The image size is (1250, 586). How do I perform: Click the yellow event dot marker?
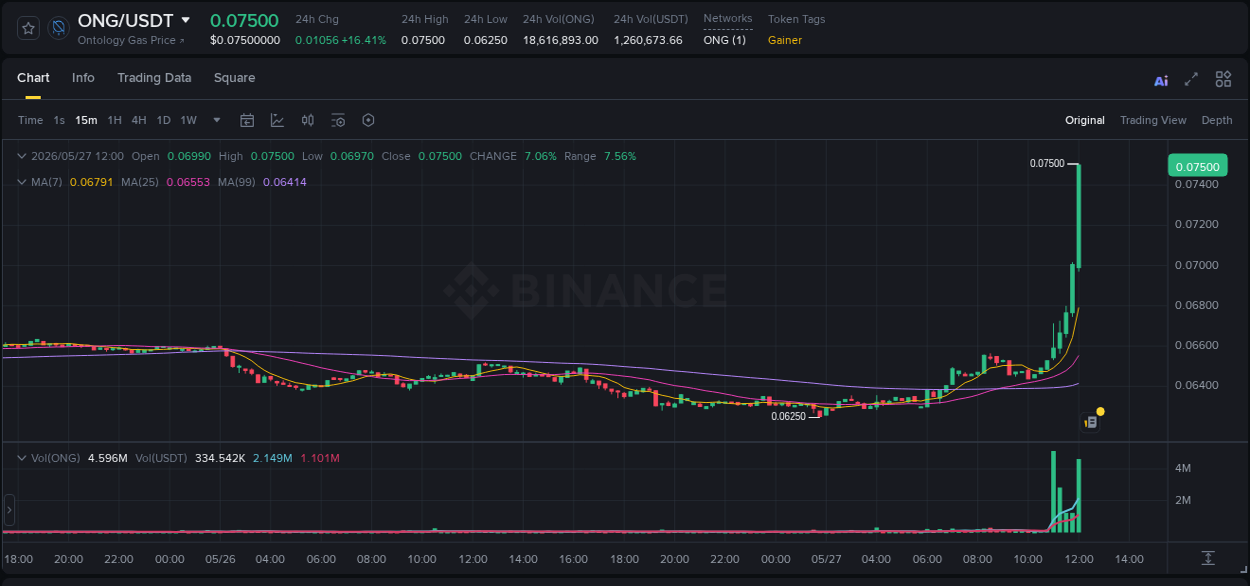pos(1100,411)
